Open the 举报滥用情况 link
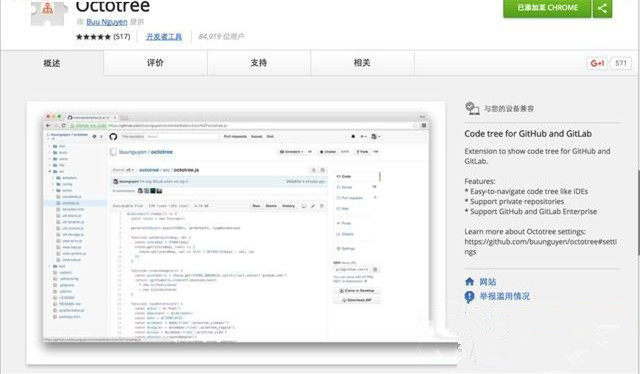The width and height of the screenshot is (640, 374). [504, 296]
